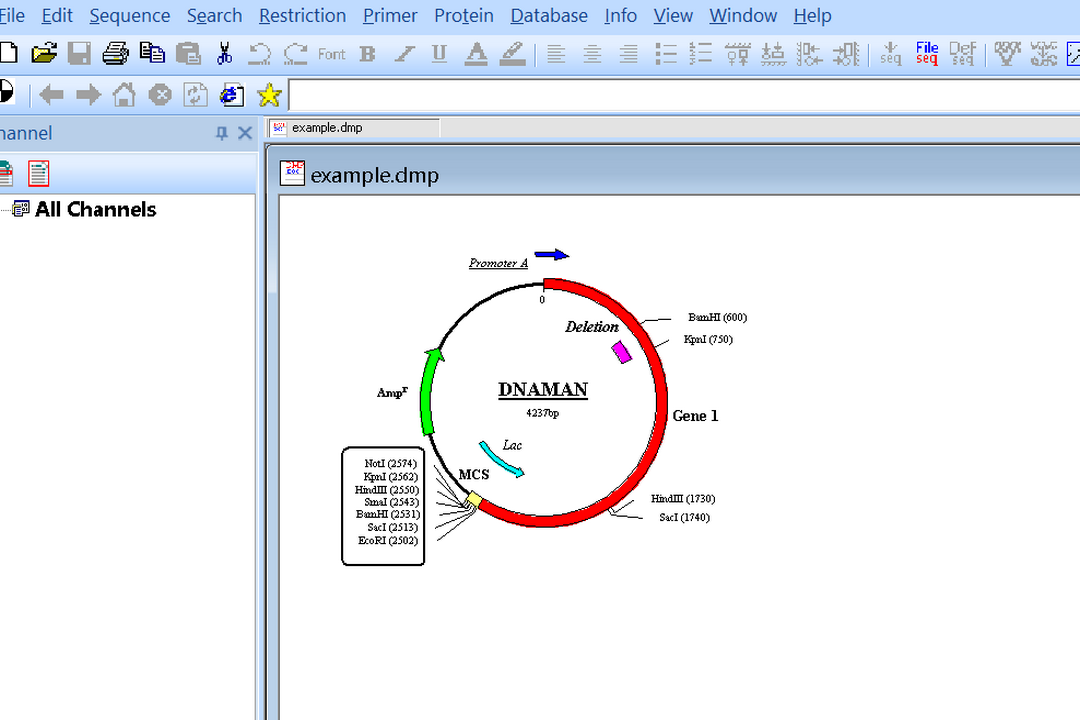Click the yellow star favorites icon
The height and width of the screenshot is (720, 1080).
269,95
